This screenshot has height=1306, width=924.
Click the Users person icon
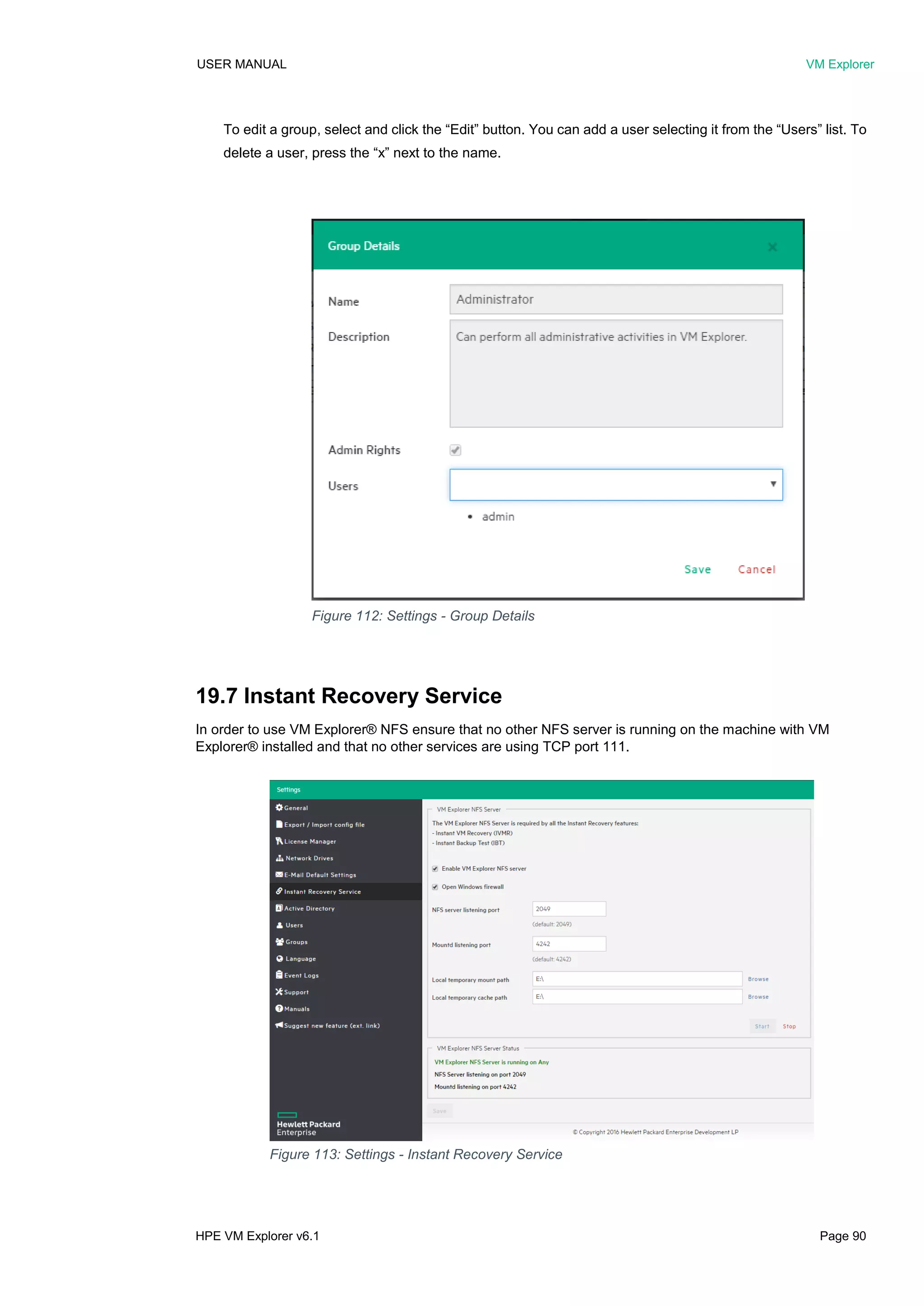(279, 925)
